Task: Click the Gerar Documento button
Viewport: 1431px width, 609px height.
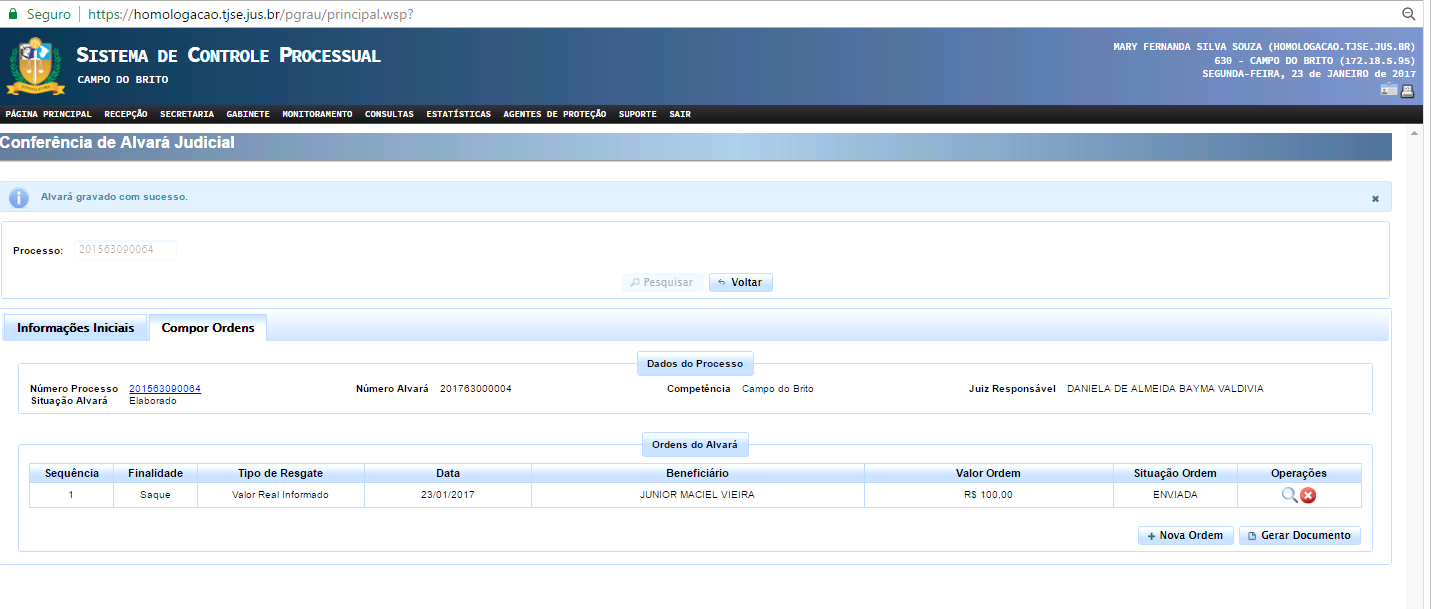Action: click(1299, 535)
